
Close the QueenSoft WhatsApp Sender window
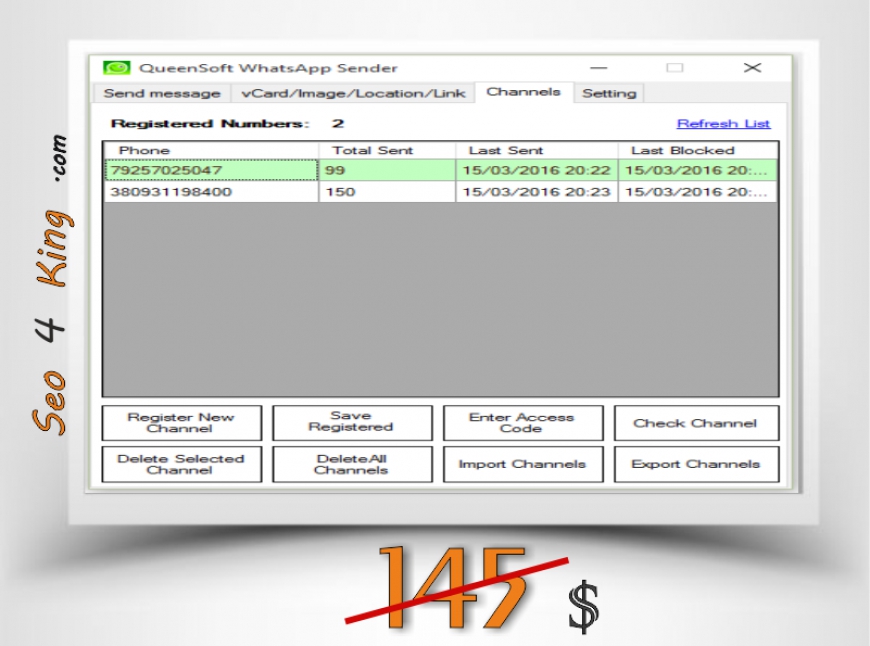coord(752,68)
